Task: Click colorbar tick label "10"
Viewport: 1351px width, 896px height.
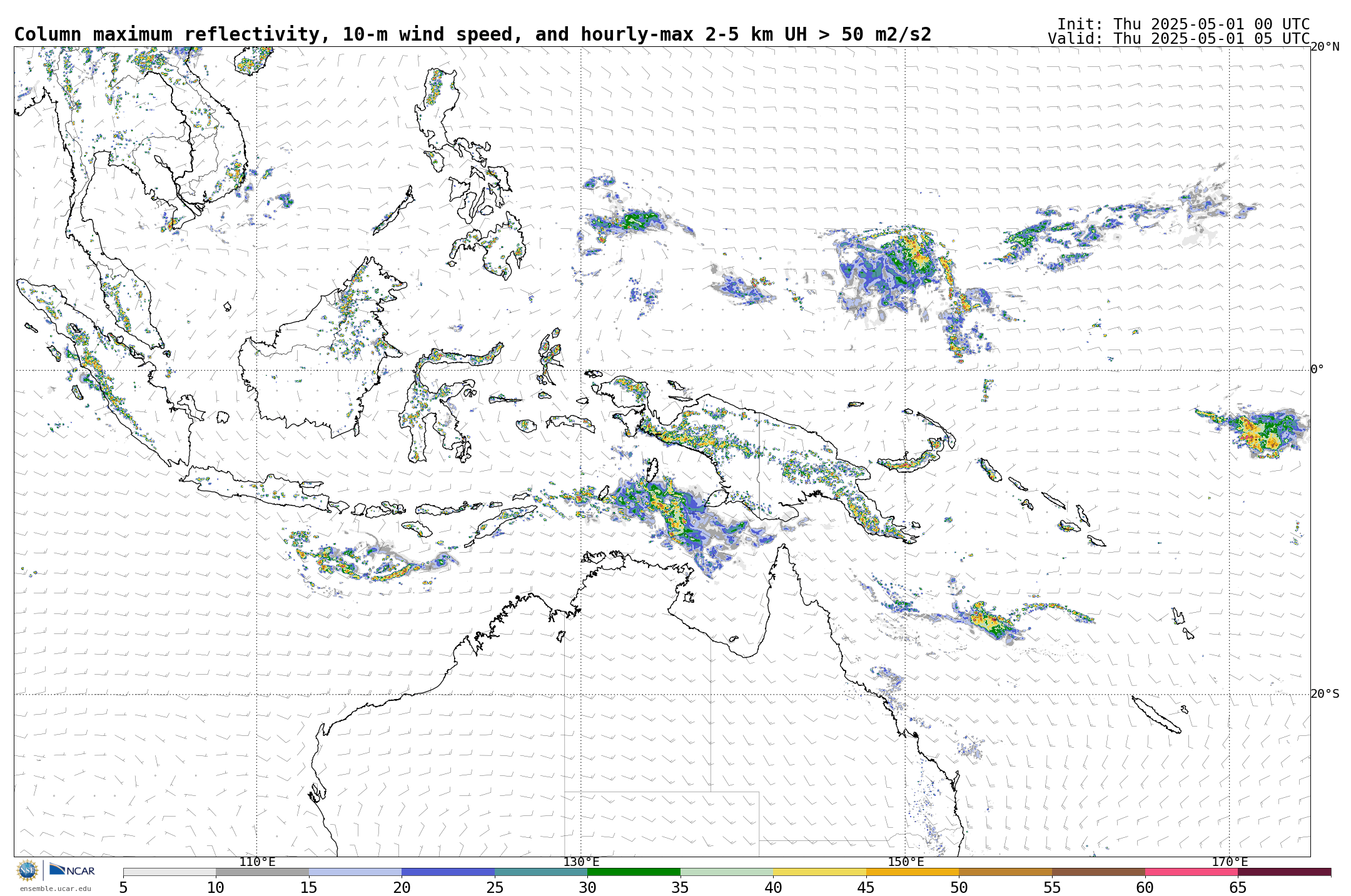Action: 216,888
